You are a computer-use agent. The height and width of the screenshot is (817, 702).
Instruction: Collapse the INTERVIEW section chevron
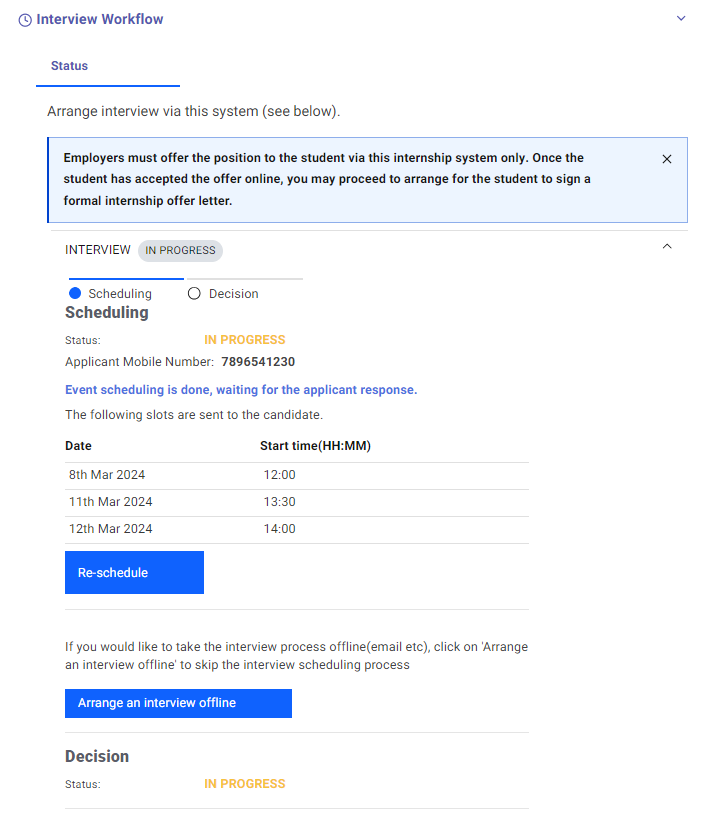[667, 247]
